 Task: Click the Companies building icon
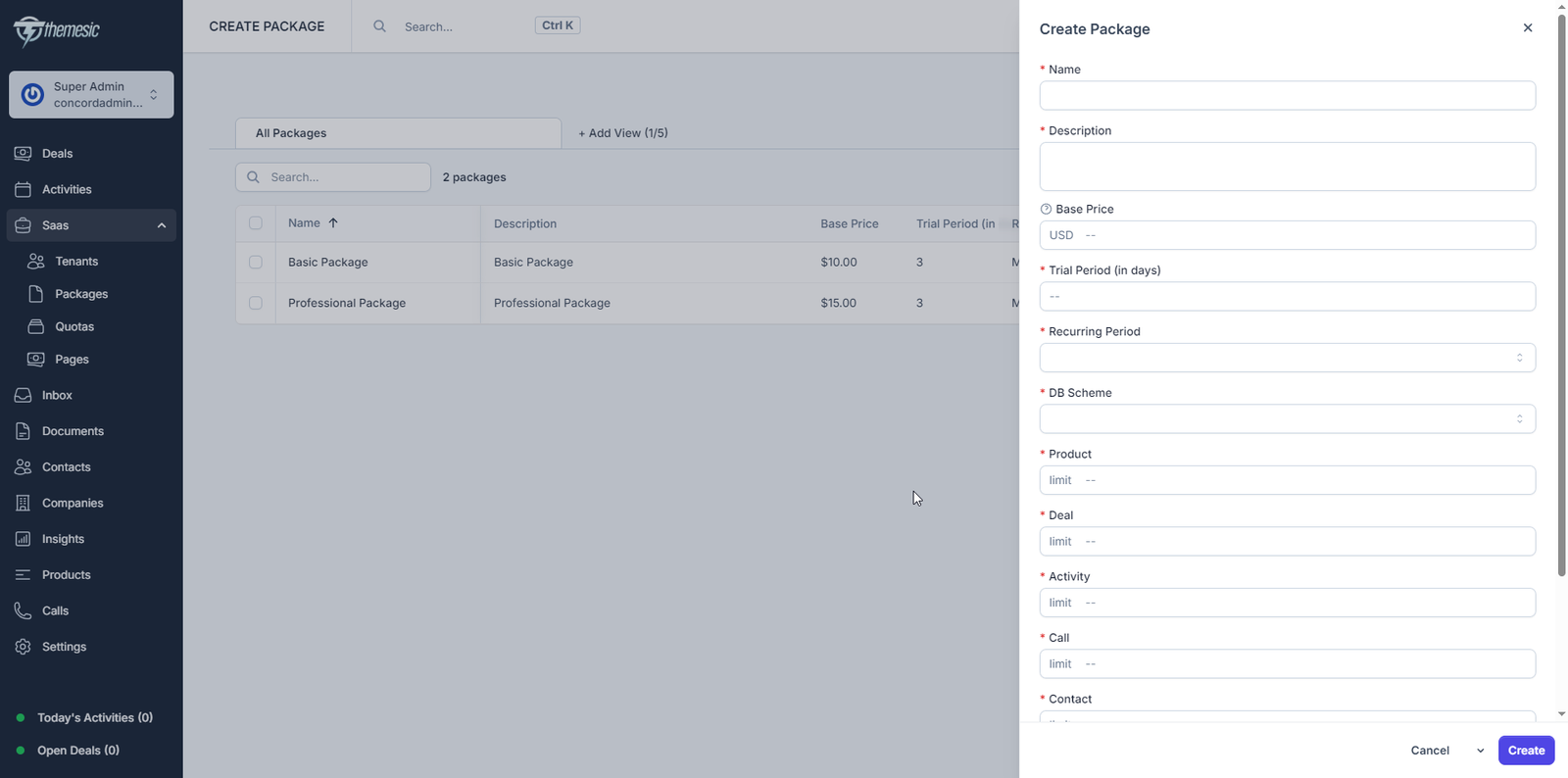click(x=23, y=503)
